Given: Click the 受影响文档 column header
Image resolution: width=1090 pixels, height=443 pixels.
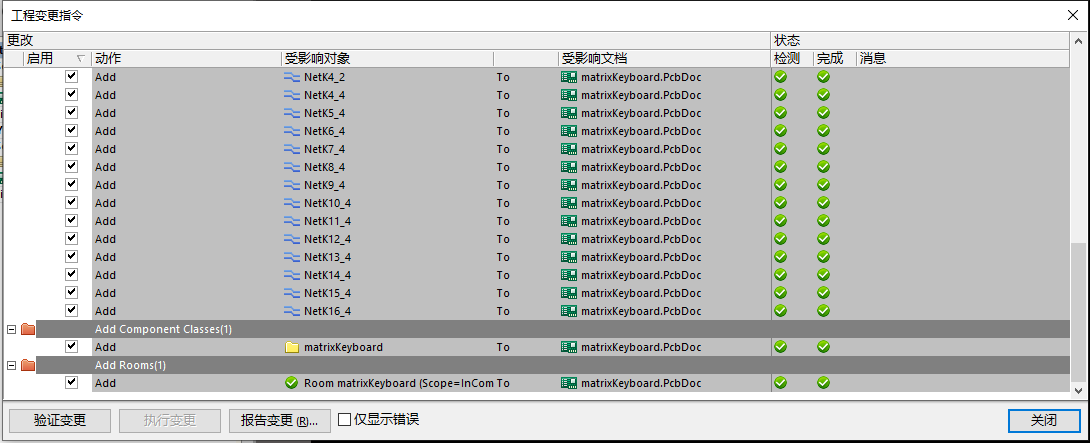Looking at the screenshot, I should (x=660, y=59).
